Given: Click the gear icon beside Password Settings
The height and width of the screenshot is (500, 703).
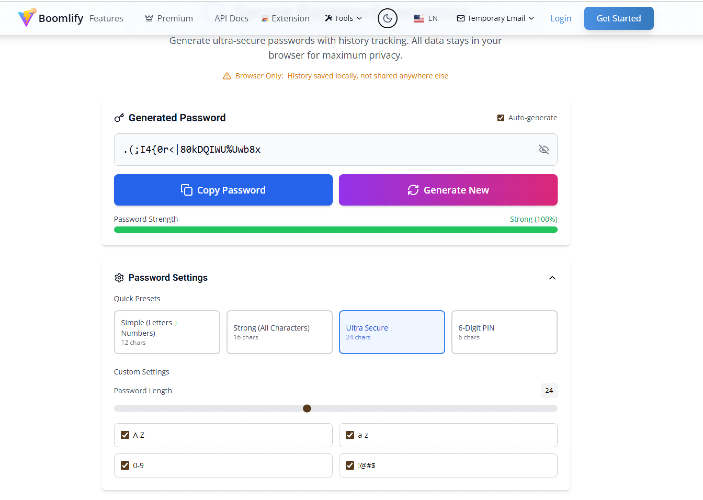Looking at the screenshot, I should (119, 278).
